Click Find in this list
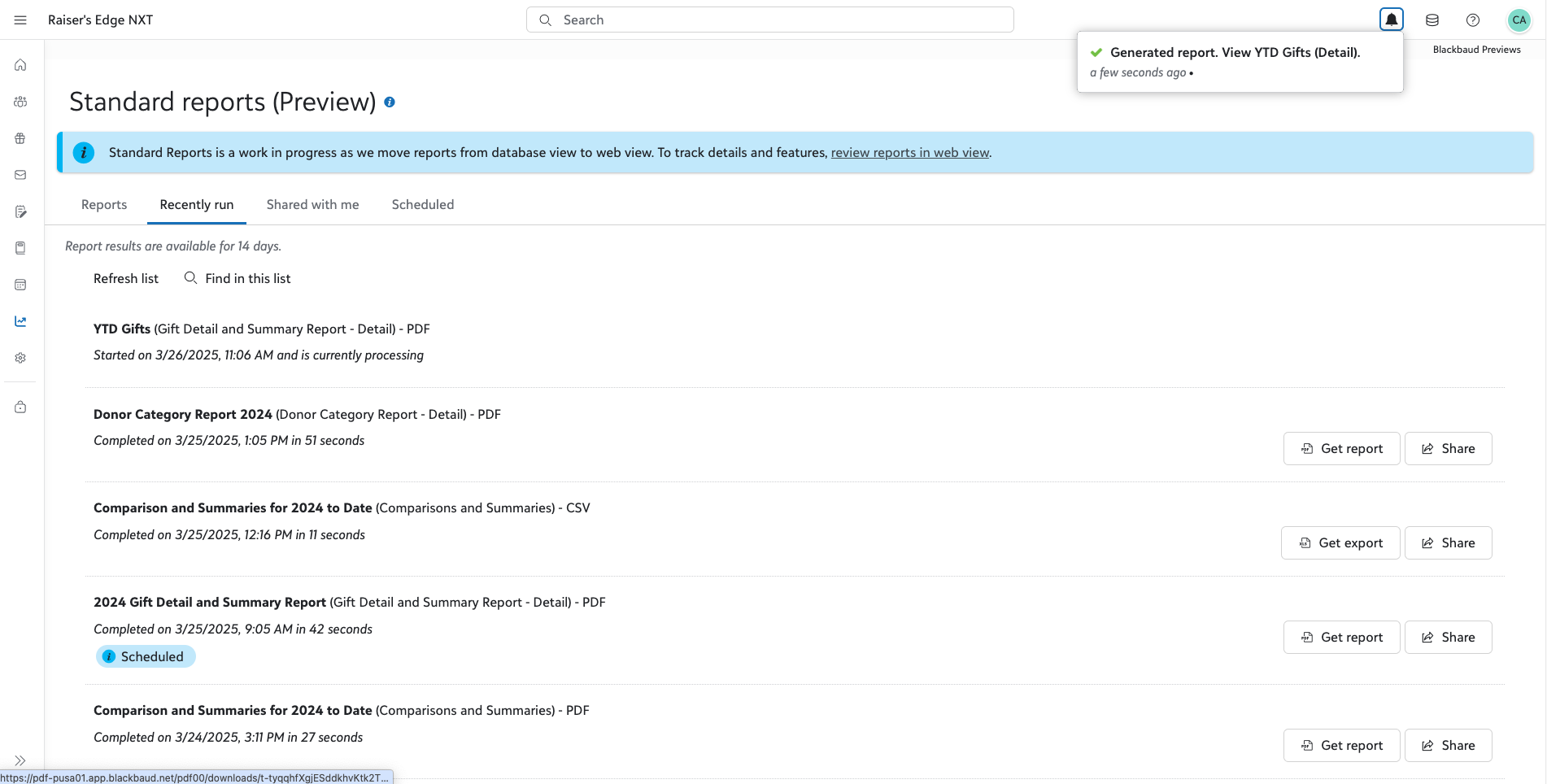The width and height of the screenshot is (1547, 784). coord(237,278)
